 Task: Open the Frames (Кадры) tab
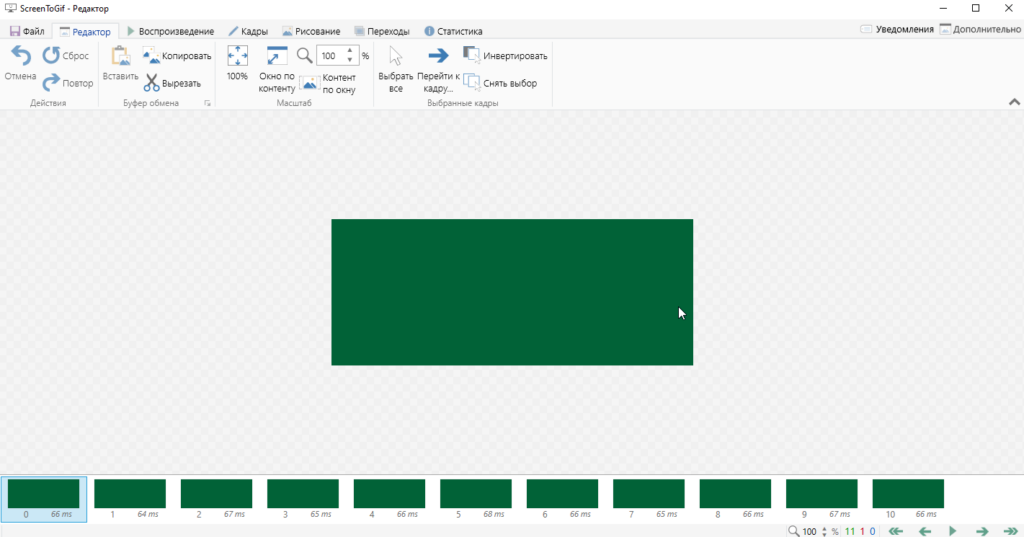pyautogui.click(x=248, y=31)
